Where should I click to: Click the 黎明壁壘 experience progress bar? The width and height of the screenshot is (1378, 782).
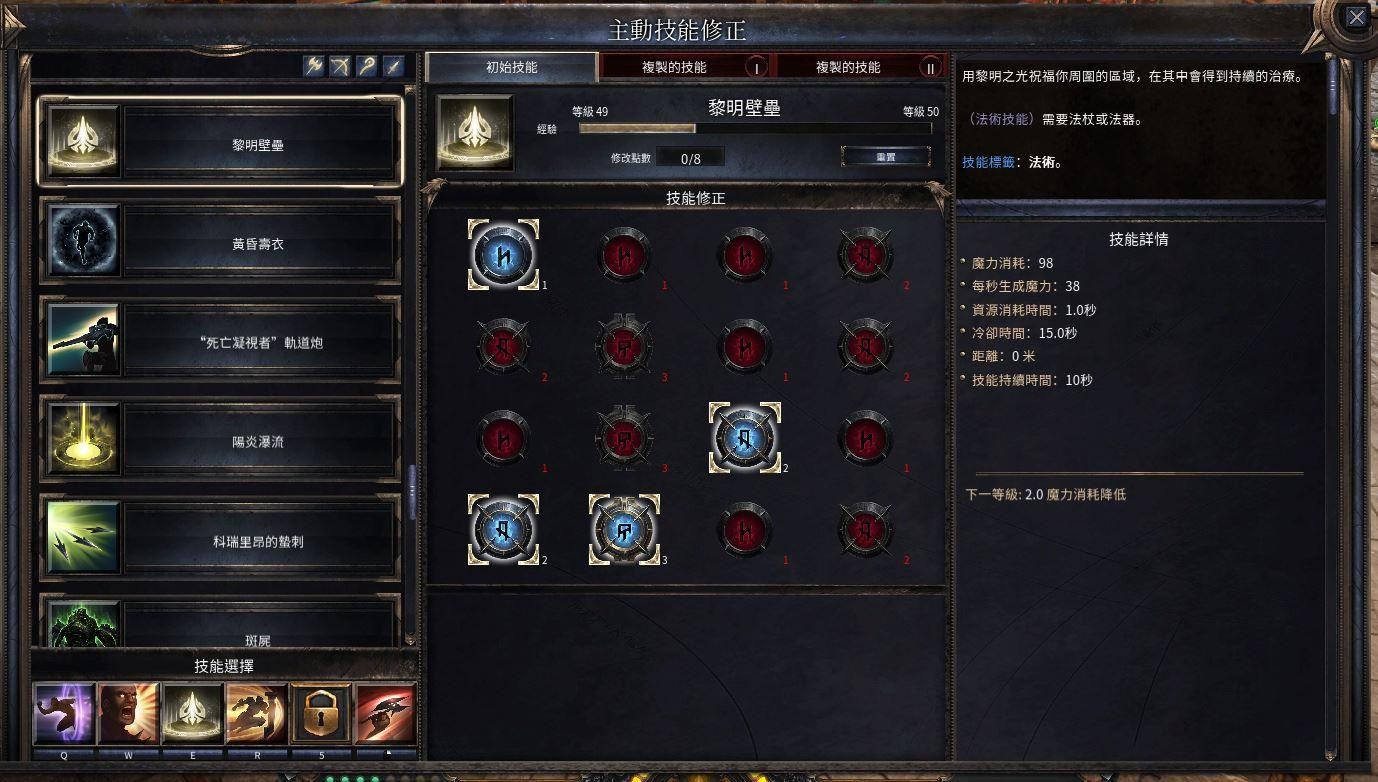tap(755, 128)
